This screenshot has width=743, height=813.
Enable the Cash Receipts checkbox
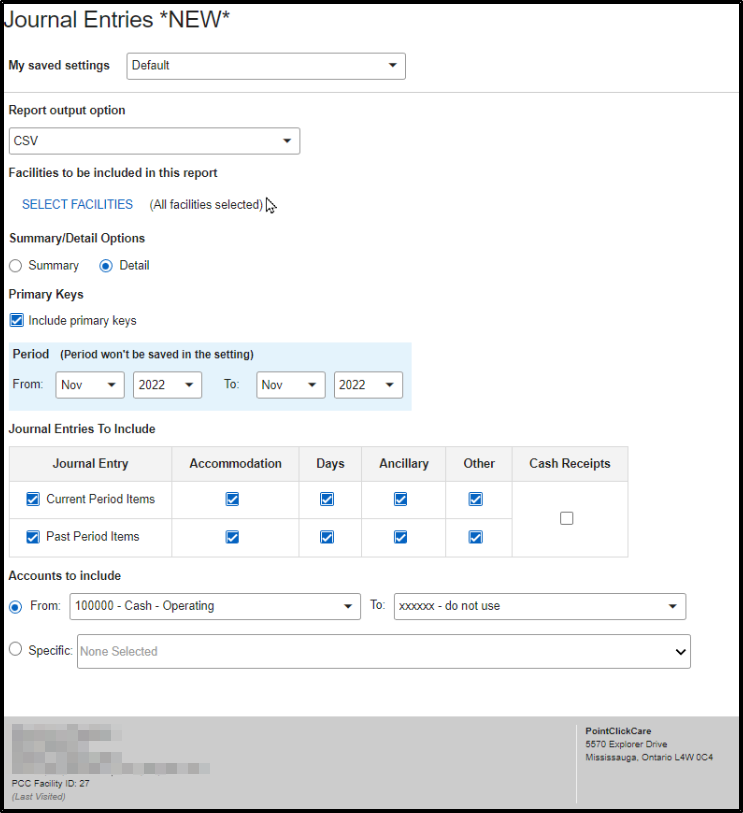pyautogui.click(x=567, y=518)
